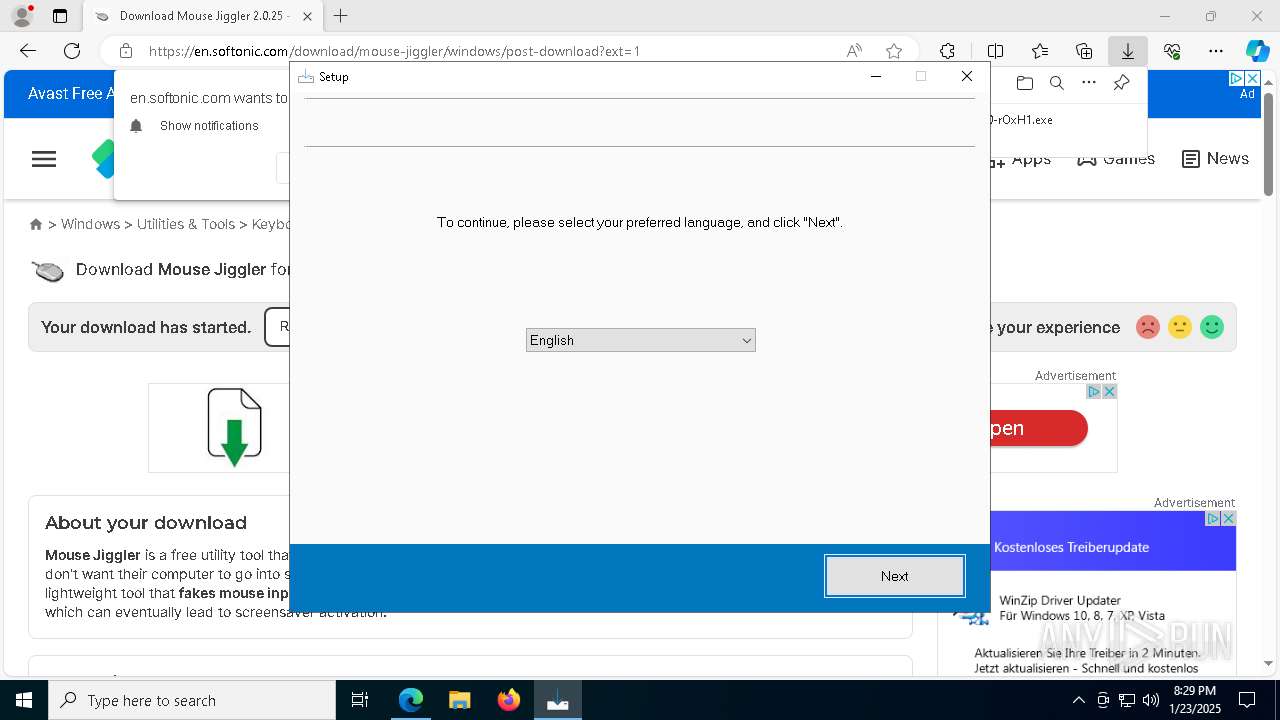The width and height of the screenshot is (1280, 720).
Task: Close Treiberupdate ad X icon
Action: 1228,518
